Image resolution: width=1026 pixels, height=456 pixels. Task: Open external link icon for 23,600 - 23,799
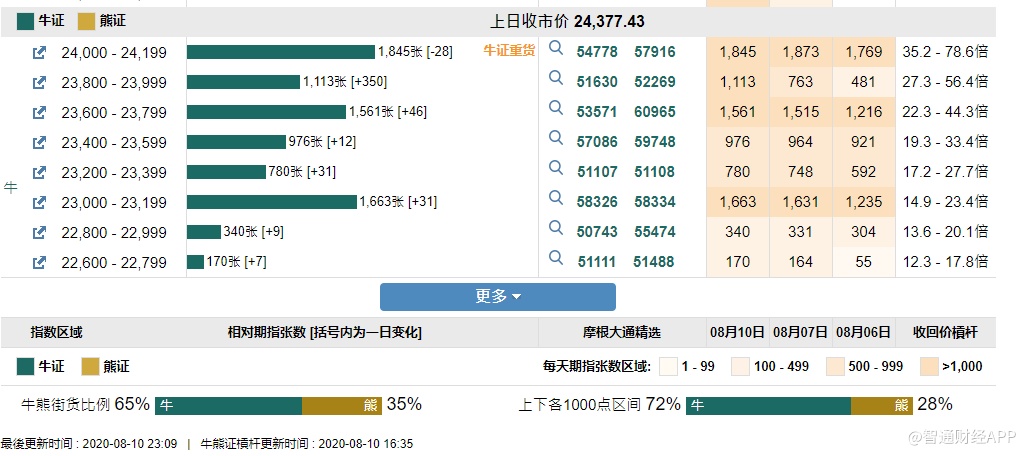pos(39,113)
